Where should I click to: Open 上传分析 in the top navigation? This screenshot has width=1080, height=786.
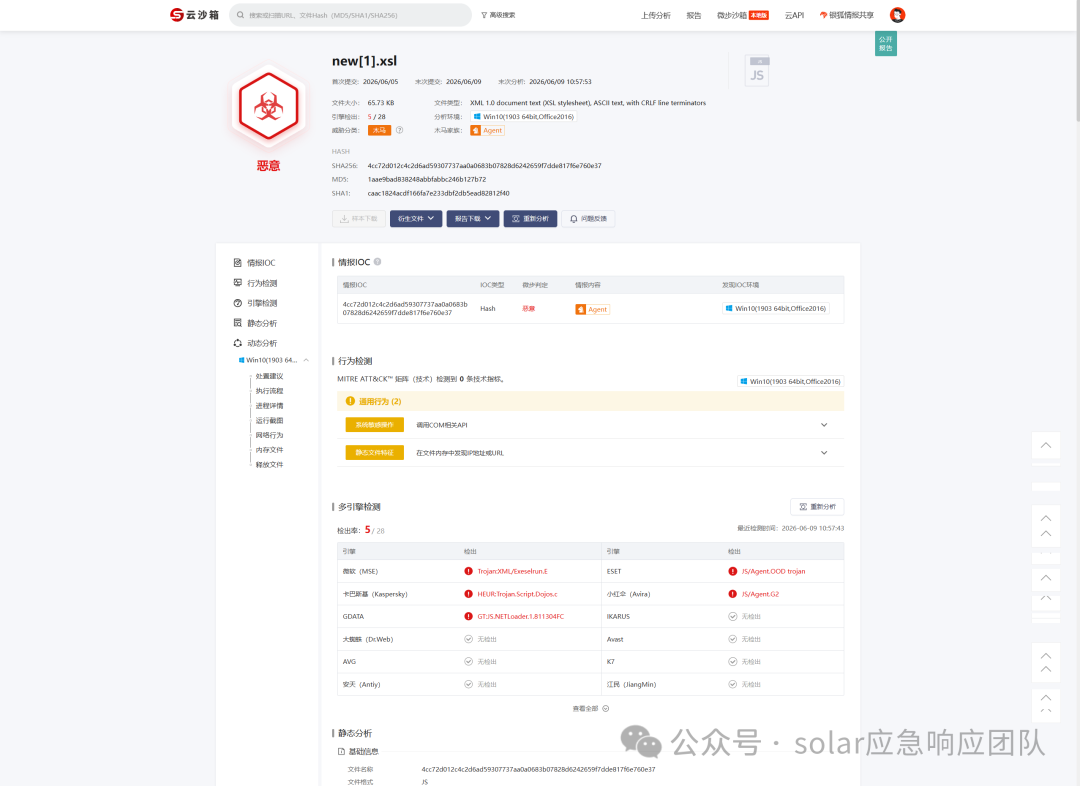point(655,15)
